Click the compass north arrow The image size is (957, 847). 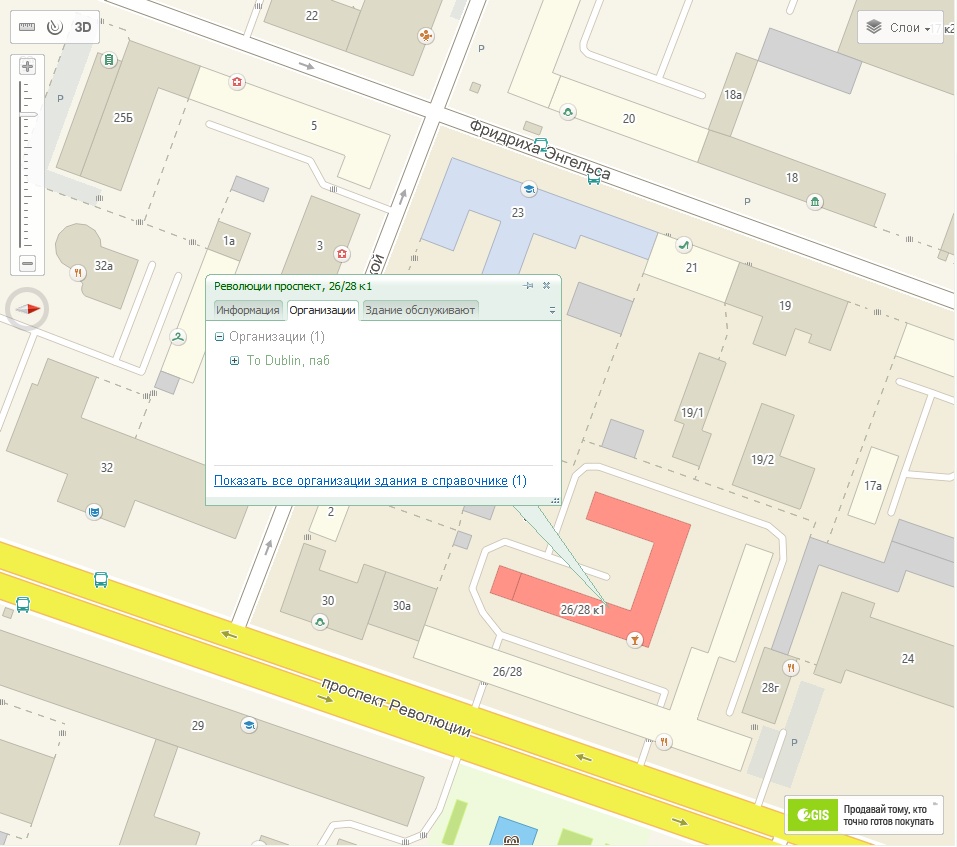[27, 309]
